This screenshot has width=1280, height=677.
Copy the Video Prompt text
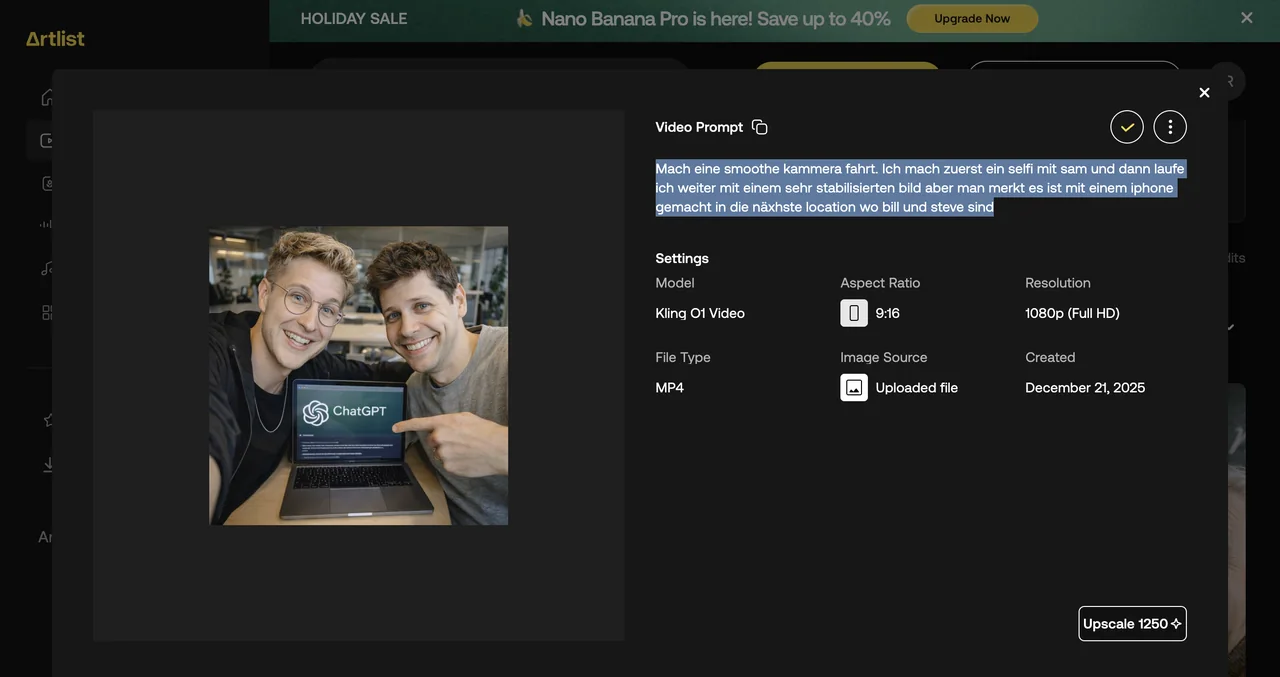[760, 127]
